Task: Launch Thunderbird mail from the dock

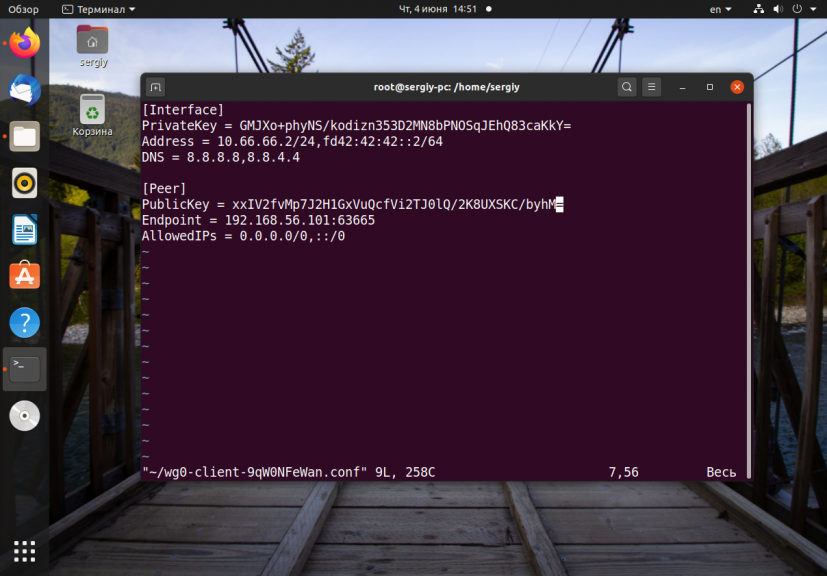Action: tap(25, 90)
